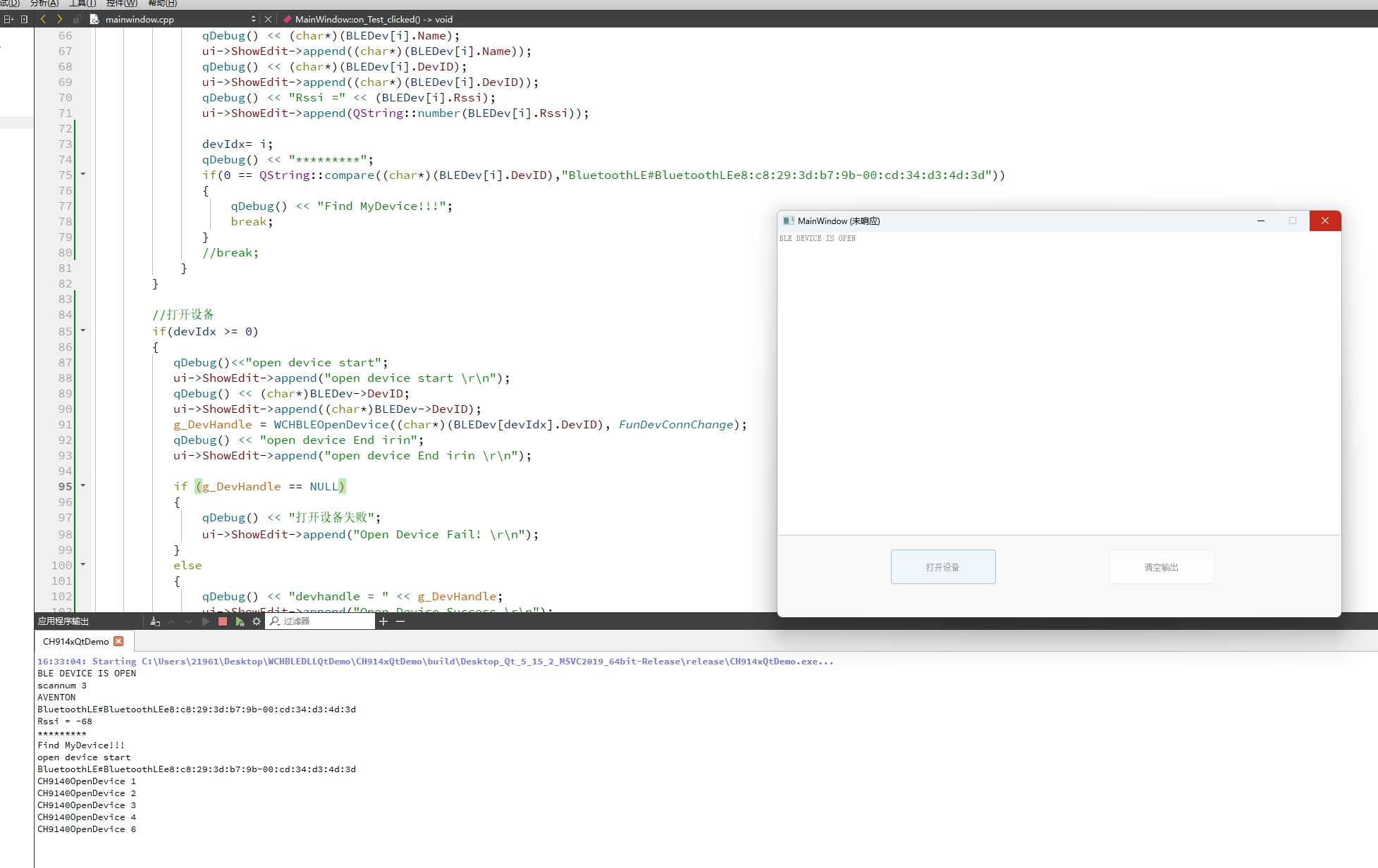Close the MainWindow dialog
Image resolution: width=1378 pixels, height=868 pixels.
click(1325, 221)
